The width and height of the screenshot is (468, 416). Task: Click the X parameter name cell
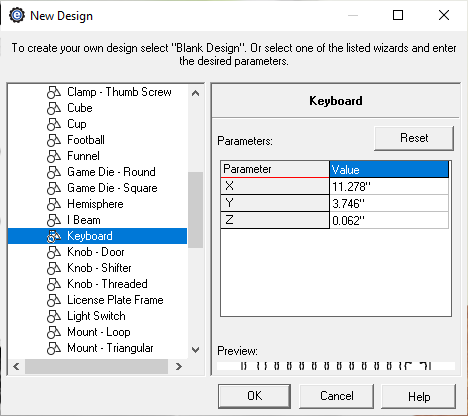(x=275, y=186)
